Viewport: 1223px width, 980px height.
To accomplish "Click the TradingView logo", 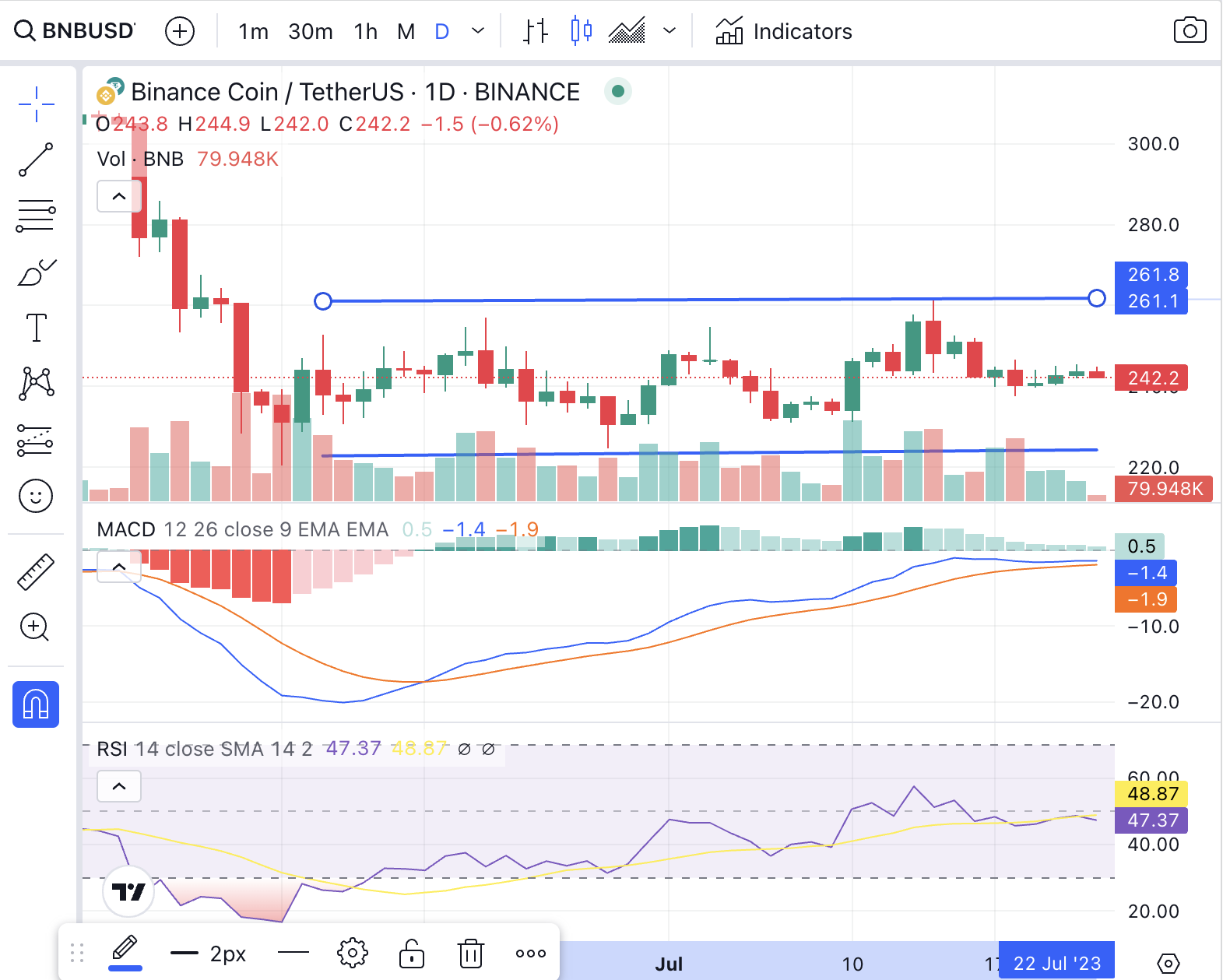I will click(128, 891).
